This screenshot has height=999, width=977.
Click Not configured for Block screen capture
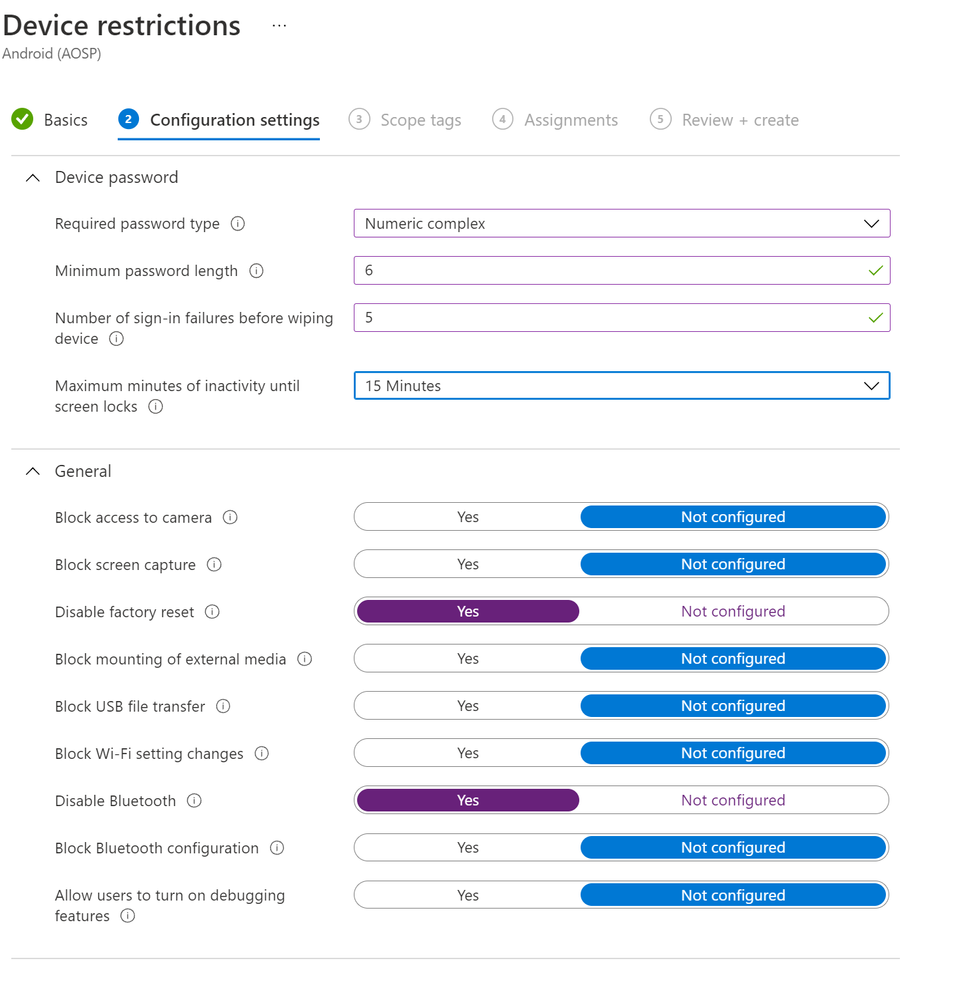[733, 564]
